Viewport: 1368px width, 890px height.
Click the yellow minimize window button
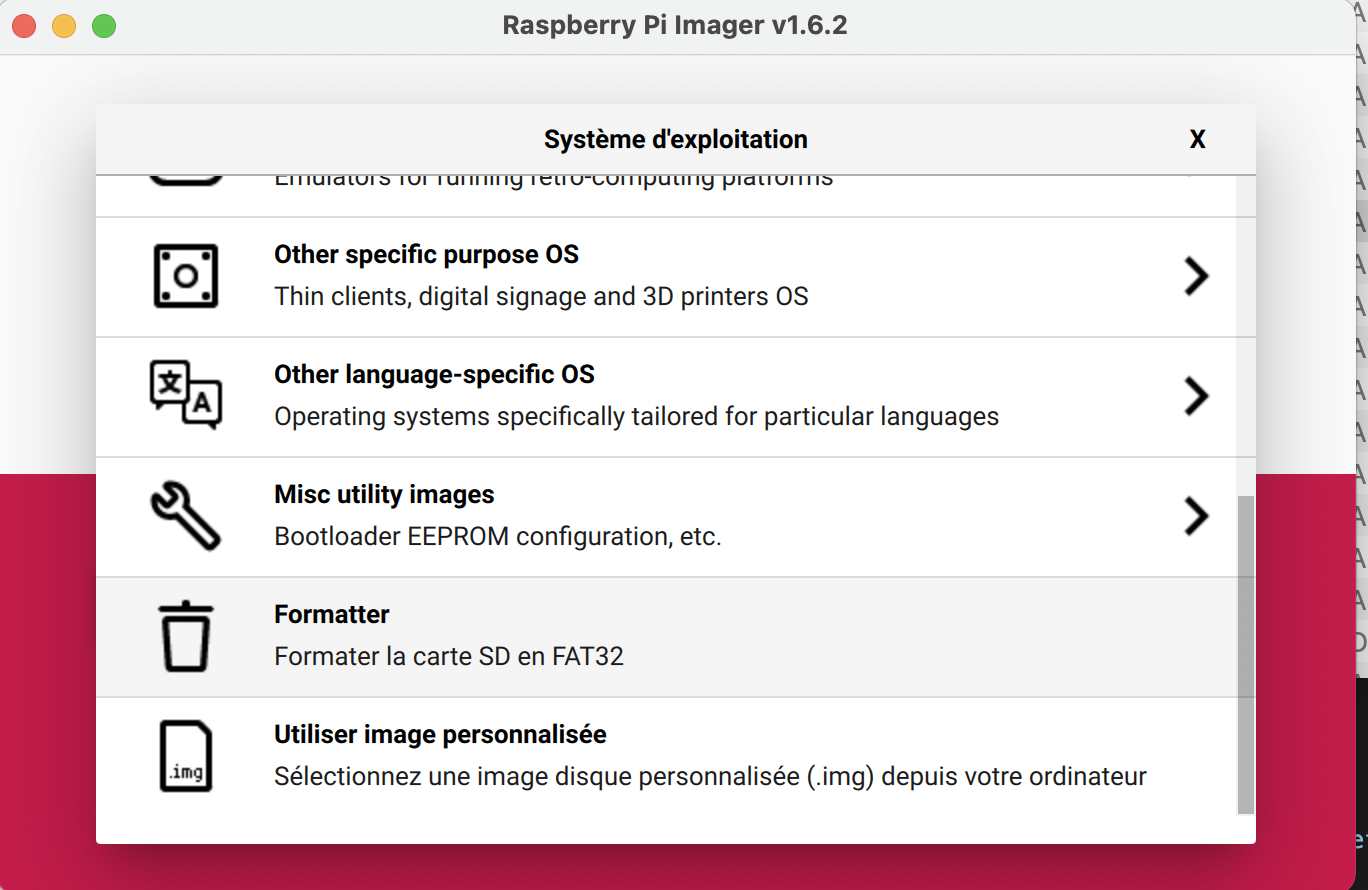[64, 26]
